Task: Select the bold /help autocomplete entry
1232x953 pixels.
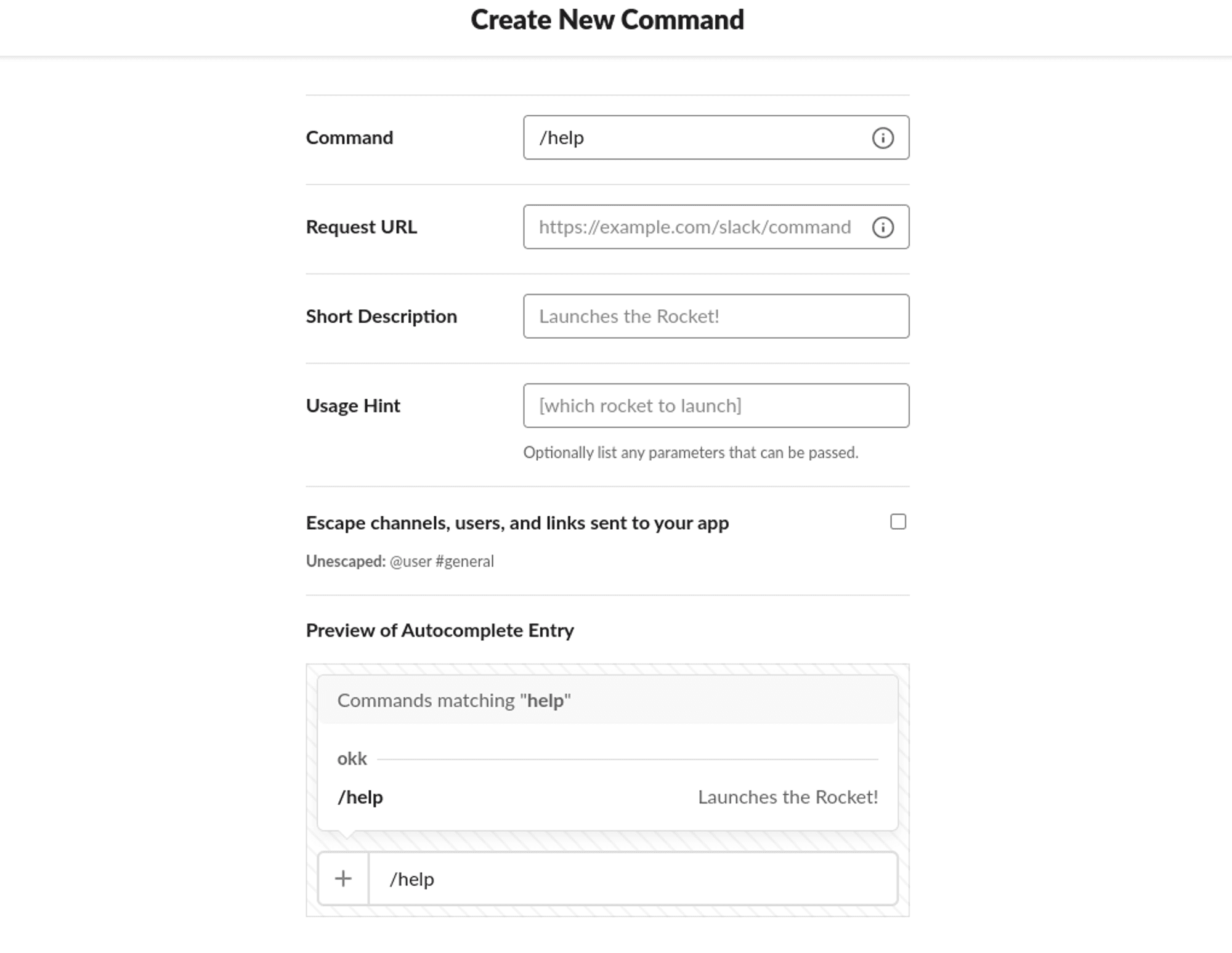Action: (x=360, y=797)
